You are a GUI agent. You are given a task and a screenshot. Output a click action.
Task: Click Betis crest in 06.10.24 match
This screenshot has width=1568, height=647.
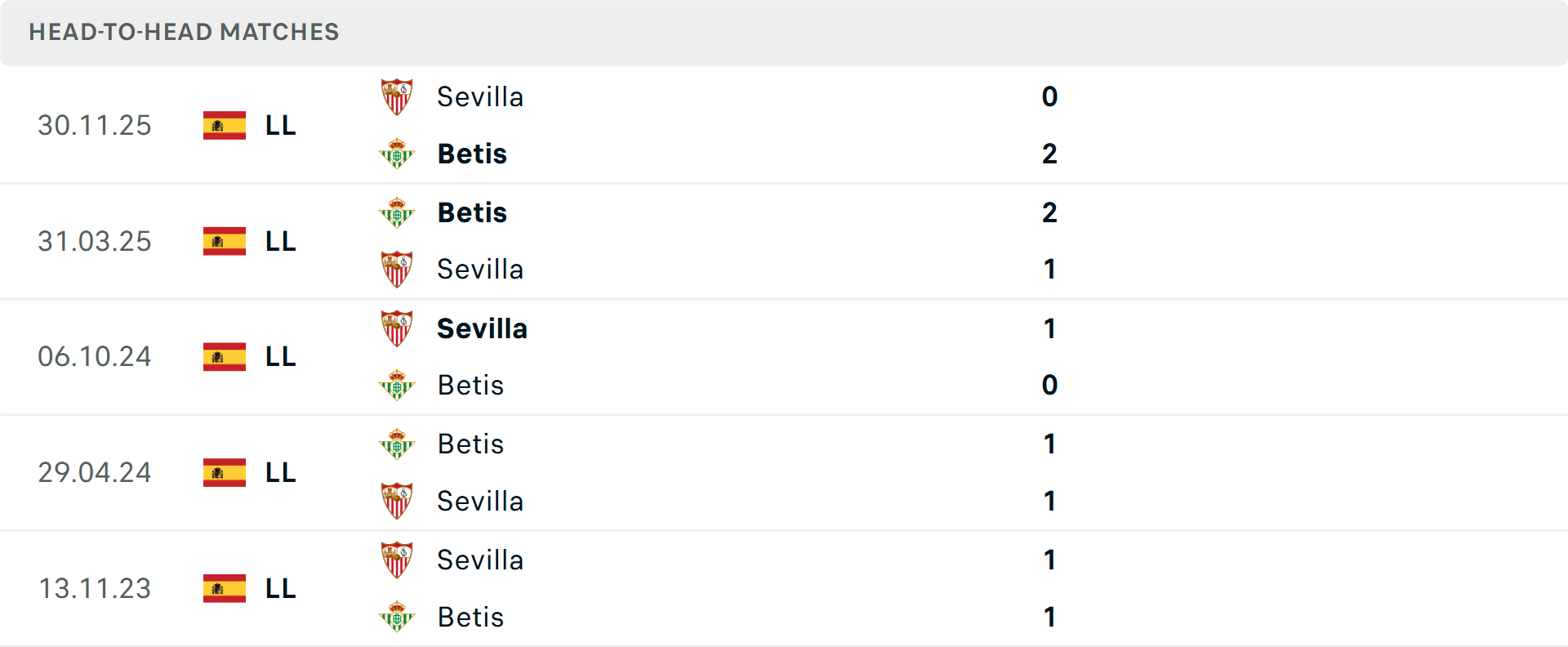397,385
